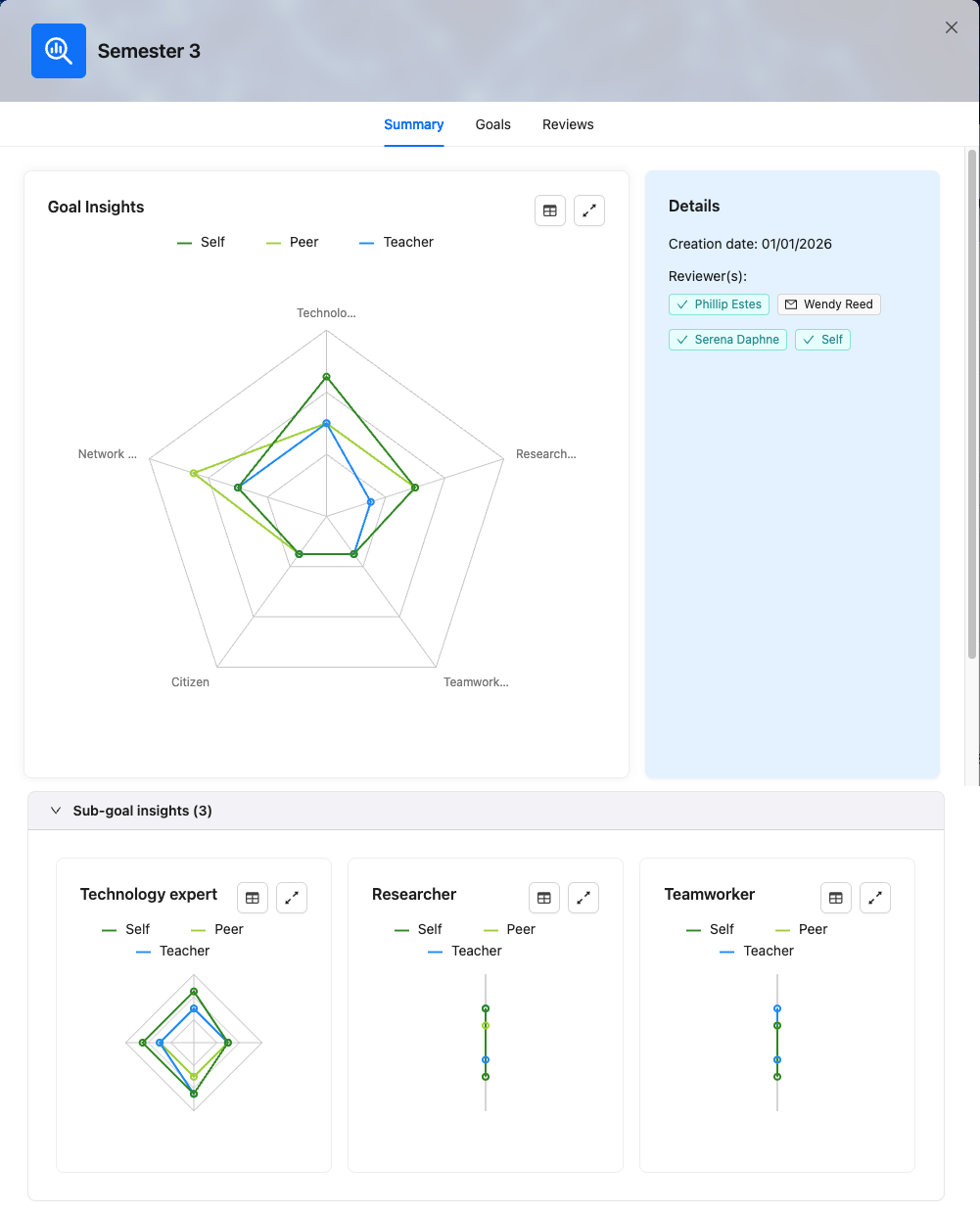Click the Phillip Estes reviewer tag

719,304
